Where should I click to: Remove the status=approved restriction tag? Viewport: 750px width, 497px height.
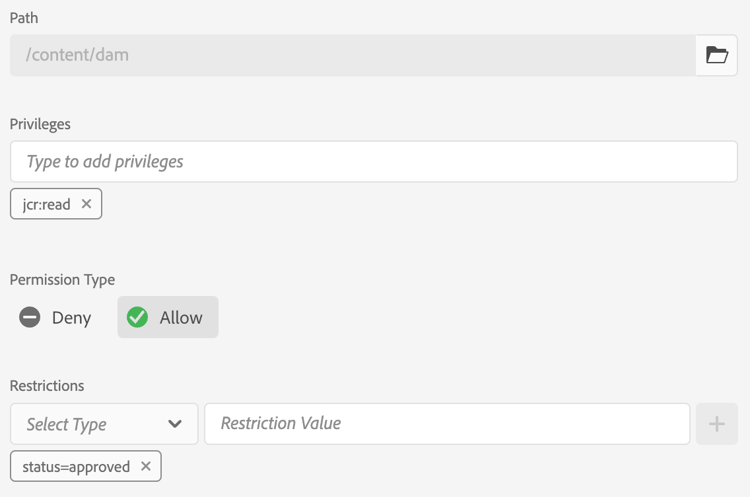[x=146, y=466]
